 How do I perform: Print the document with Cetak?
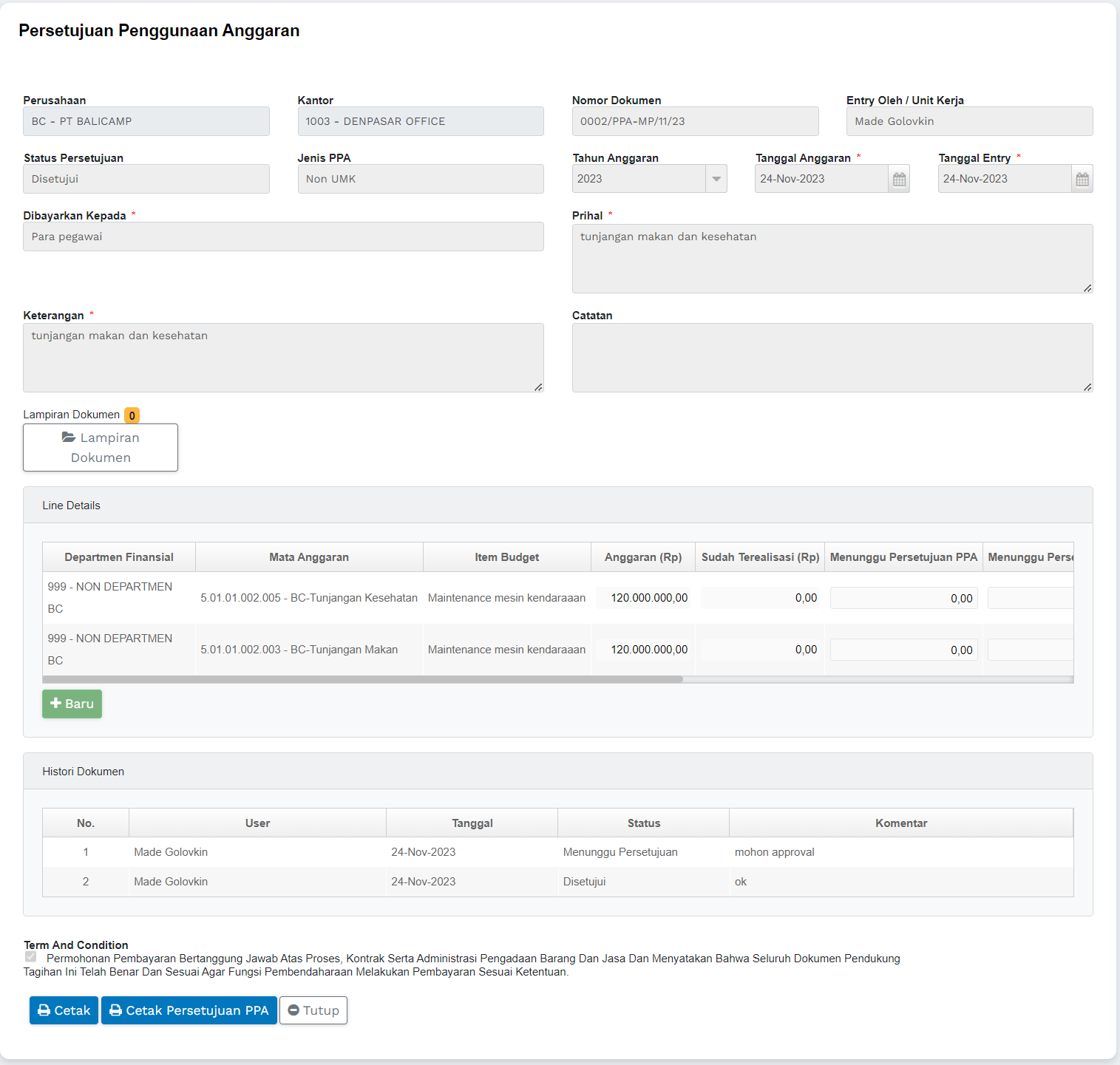pyautogui.click(x=64, y=1010)
